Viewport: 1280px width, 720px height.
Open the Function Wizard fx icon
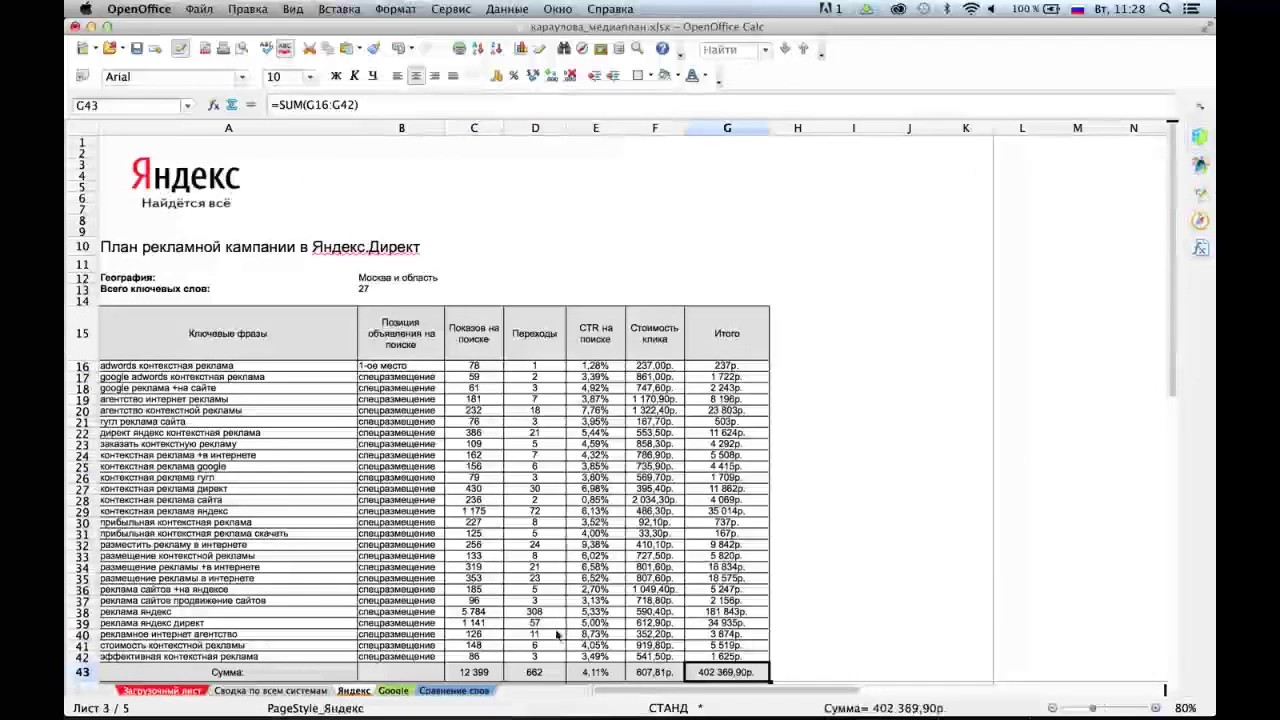tap(213, 105)
